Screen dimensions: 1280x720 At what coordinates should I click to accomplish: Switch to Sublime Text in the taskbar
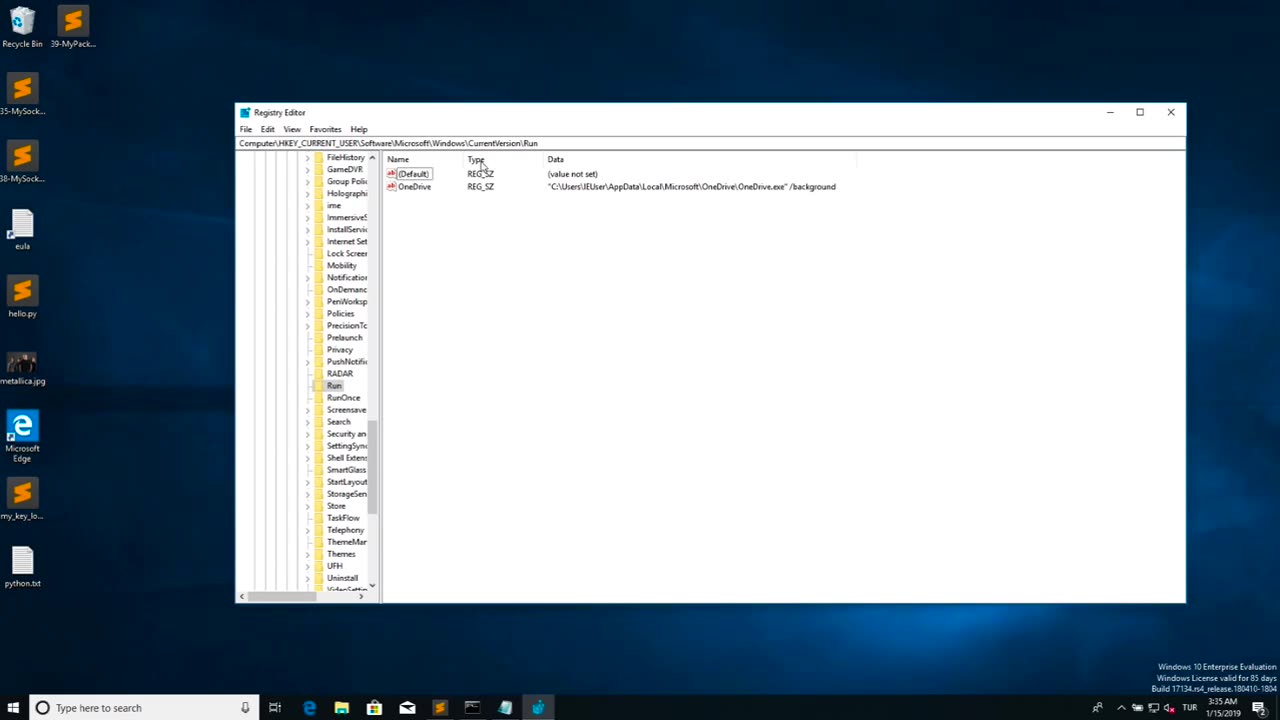pyautogui.click(x=440, y=708)
